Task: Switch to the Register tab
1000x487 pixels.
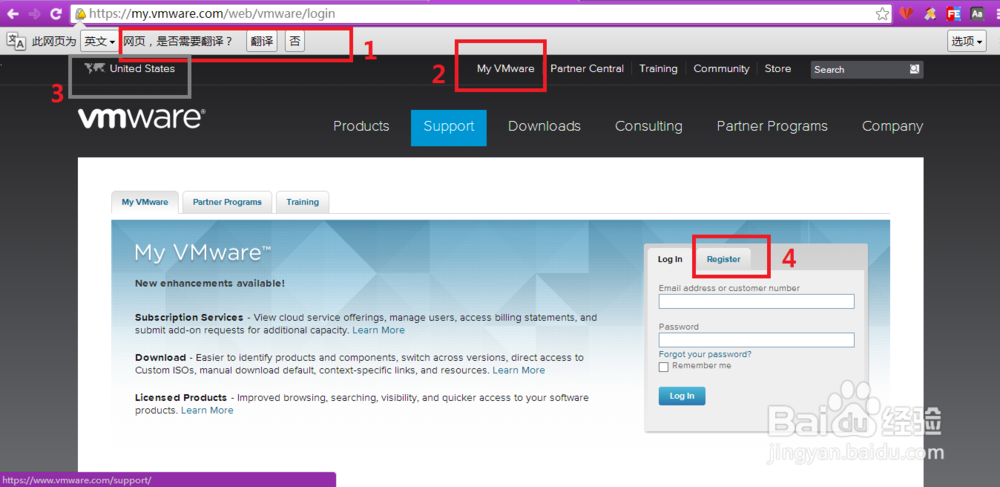Action: pyautogui.click(x=723, y=259)
